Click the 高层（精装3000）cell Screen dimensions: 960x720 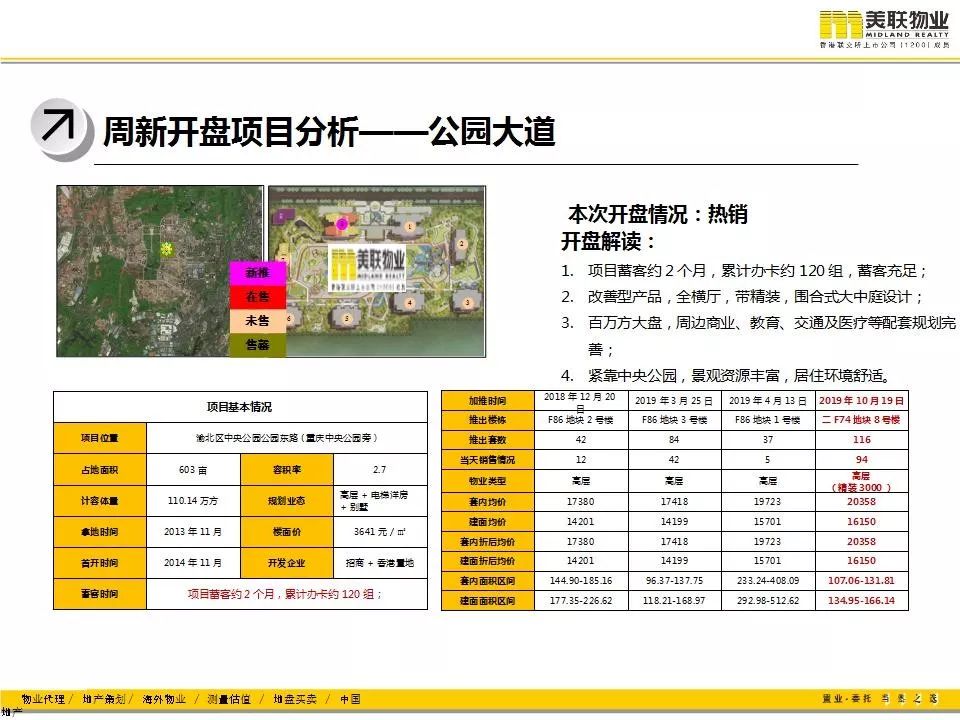click(x=861, y=481)
